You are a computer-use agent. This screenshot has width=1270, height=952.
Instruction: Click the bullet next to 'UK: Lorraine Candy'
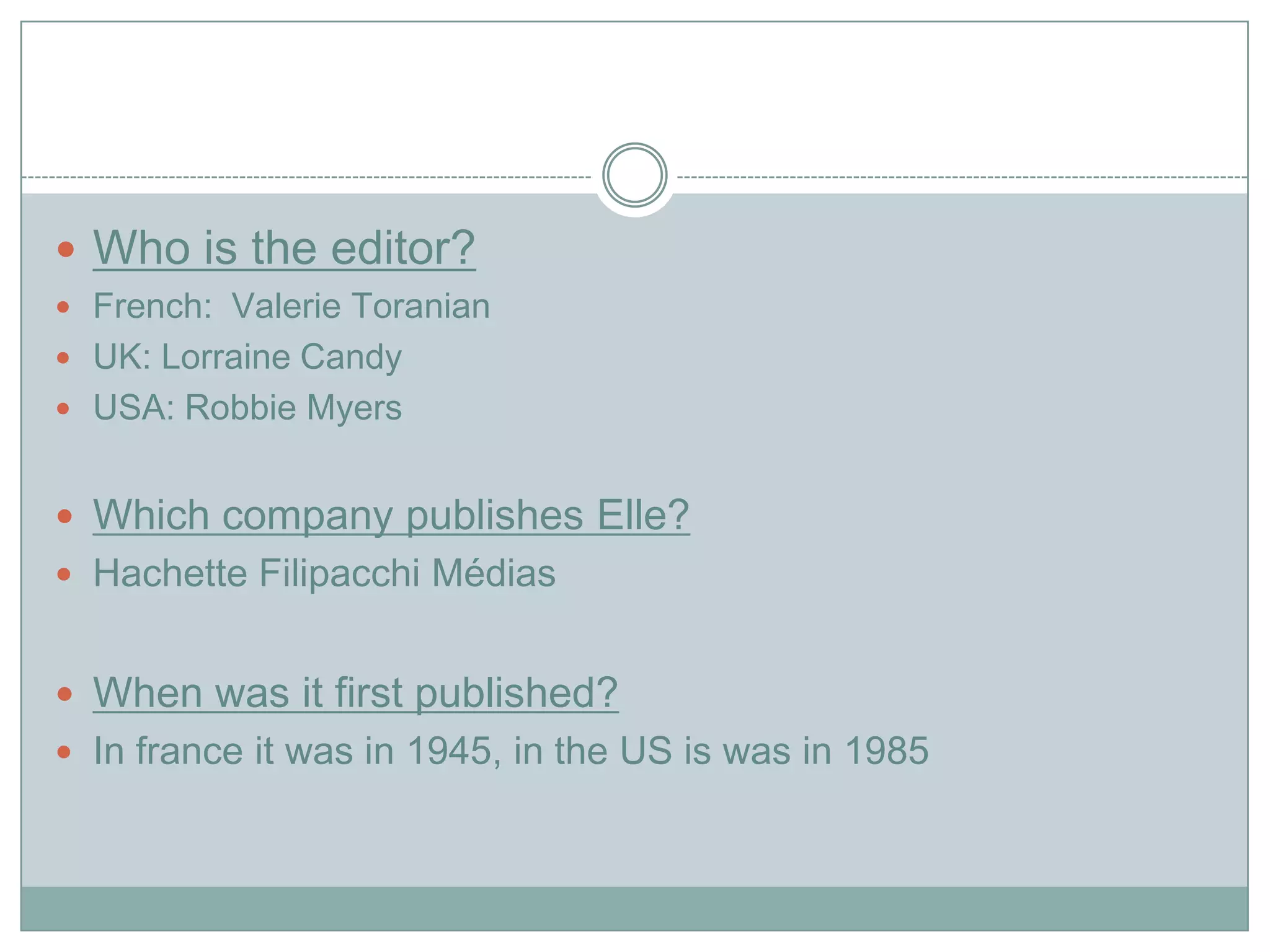click(63, 358)
